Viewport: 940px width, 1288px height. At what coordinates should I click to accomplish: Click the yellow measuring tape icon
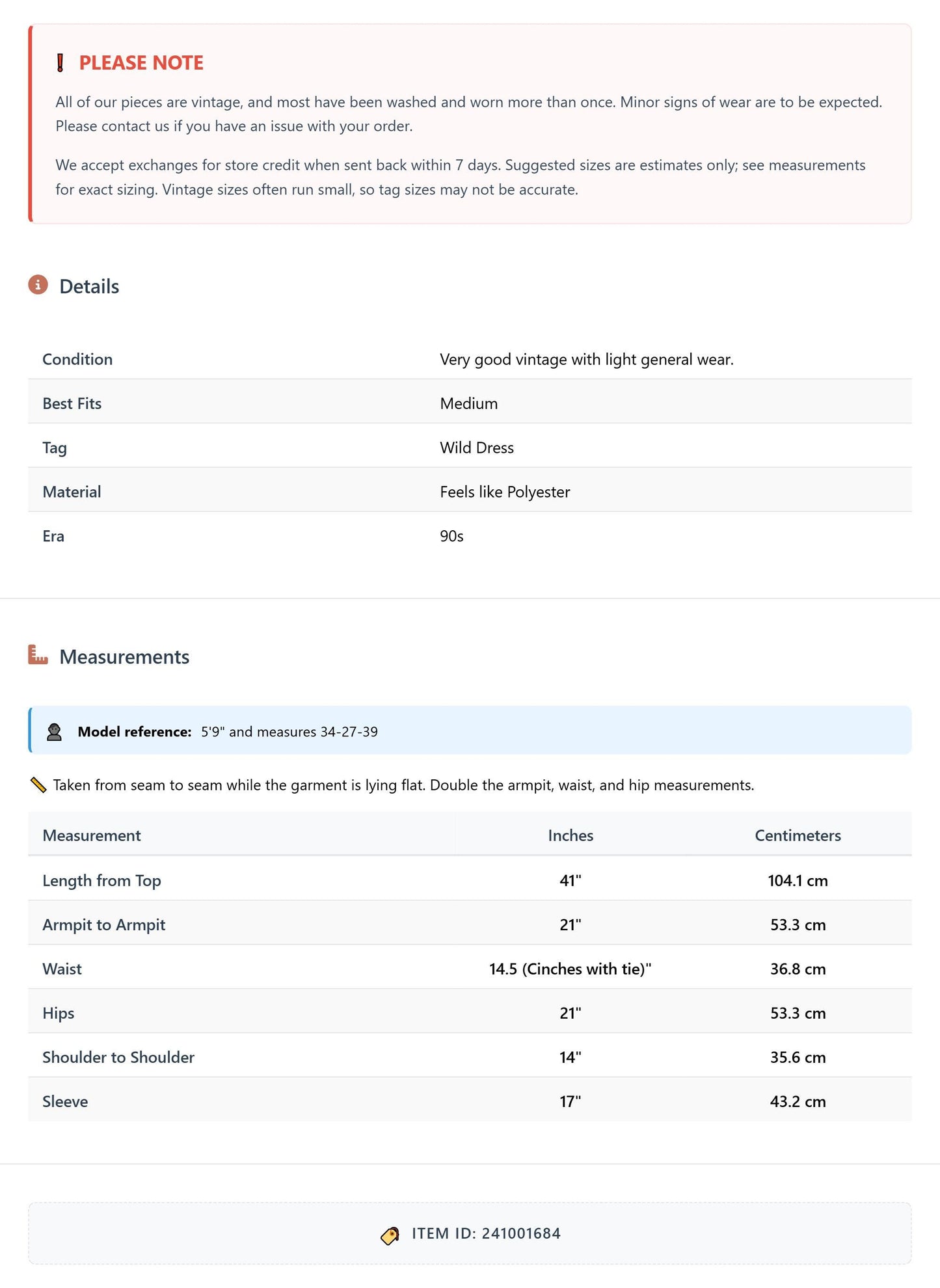[x=38, y=785]
